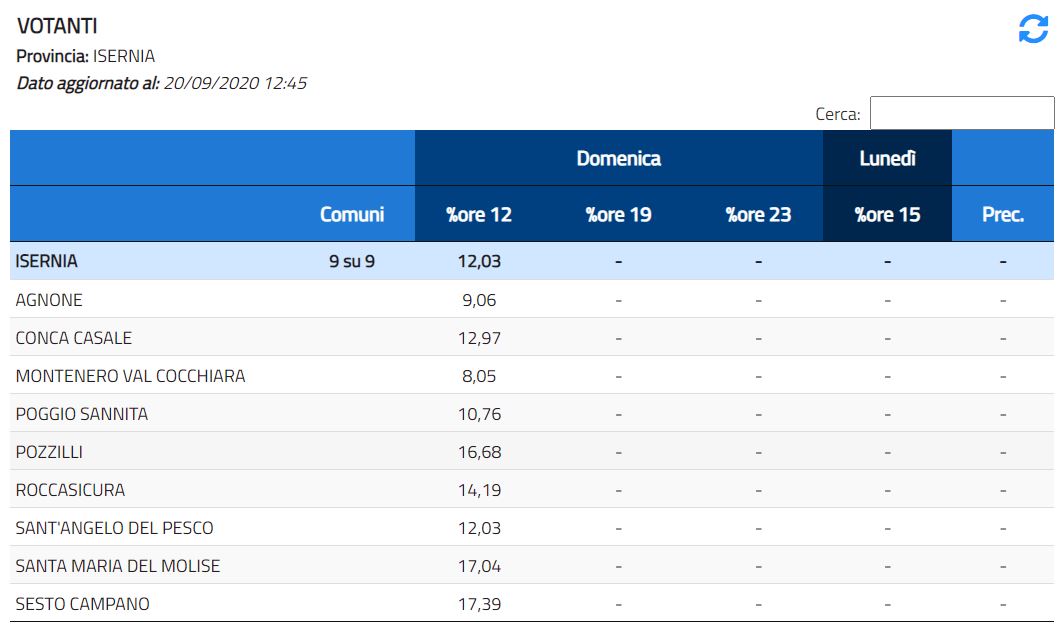Click the update timestamp 20/09/2020 12:45

[235, 83]
